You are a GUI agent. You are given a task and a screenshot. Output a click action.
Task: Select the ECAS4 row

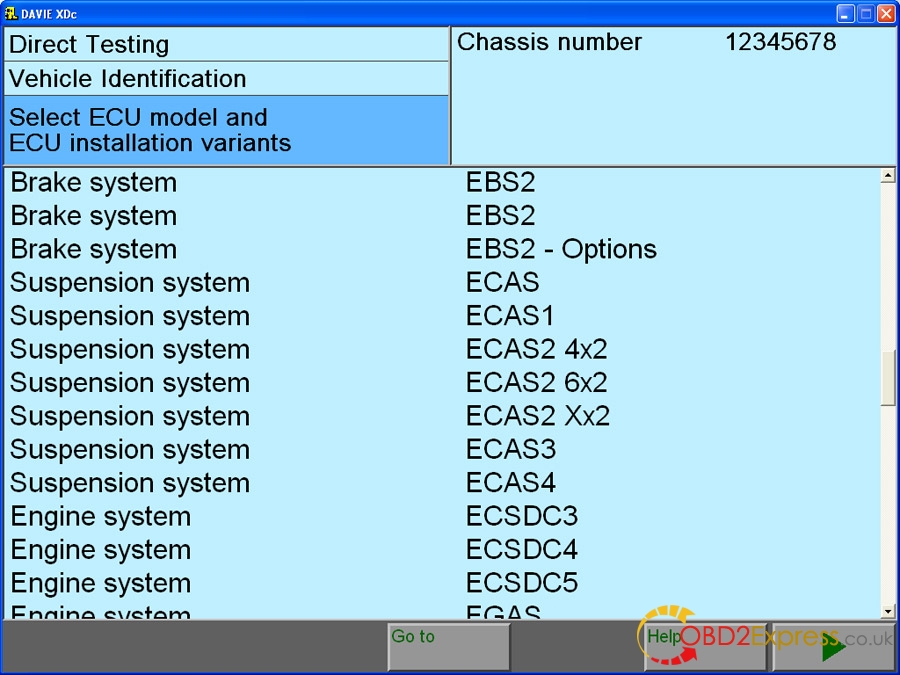click(442, 483)
